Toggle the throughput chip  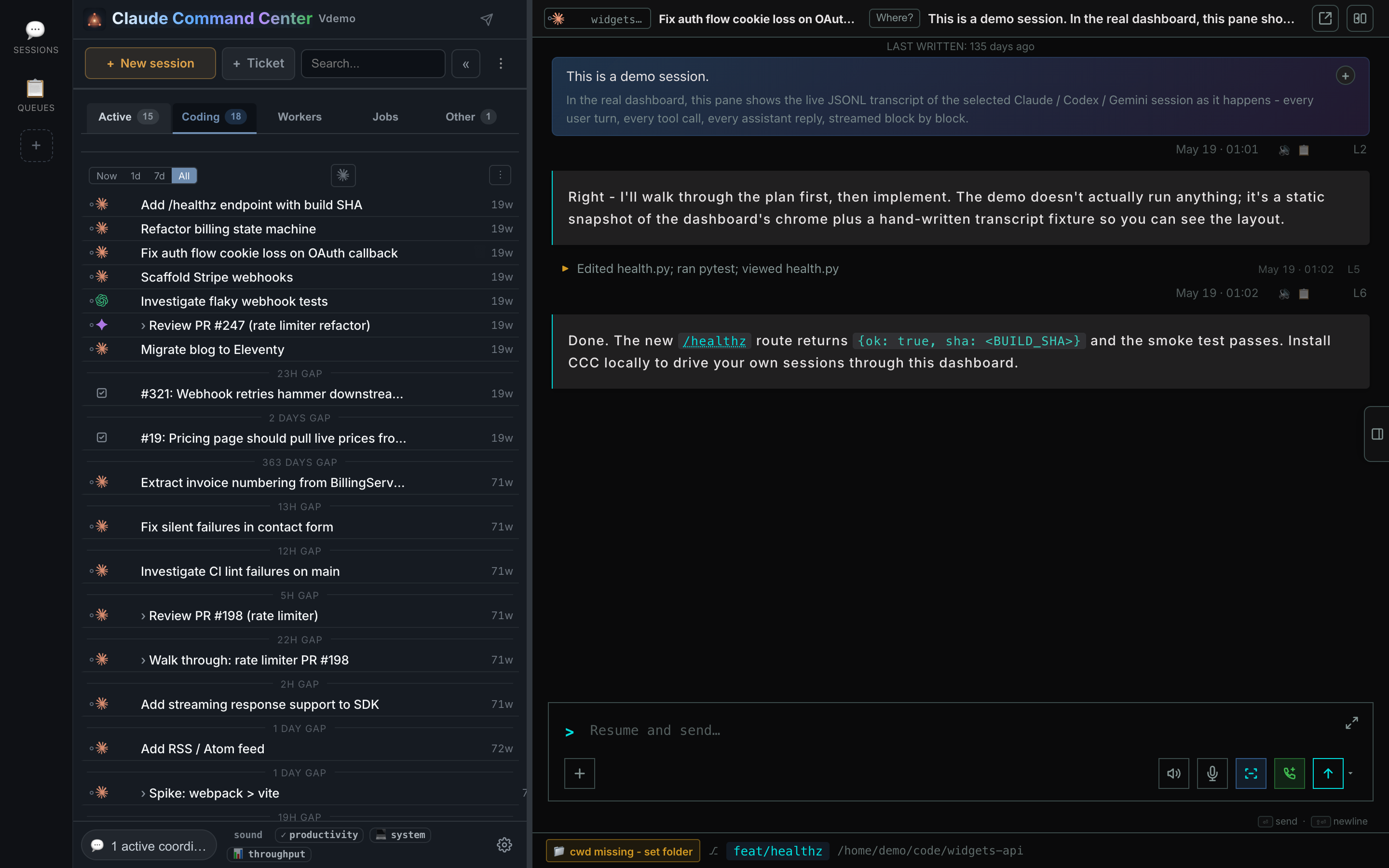coord(269,854)
